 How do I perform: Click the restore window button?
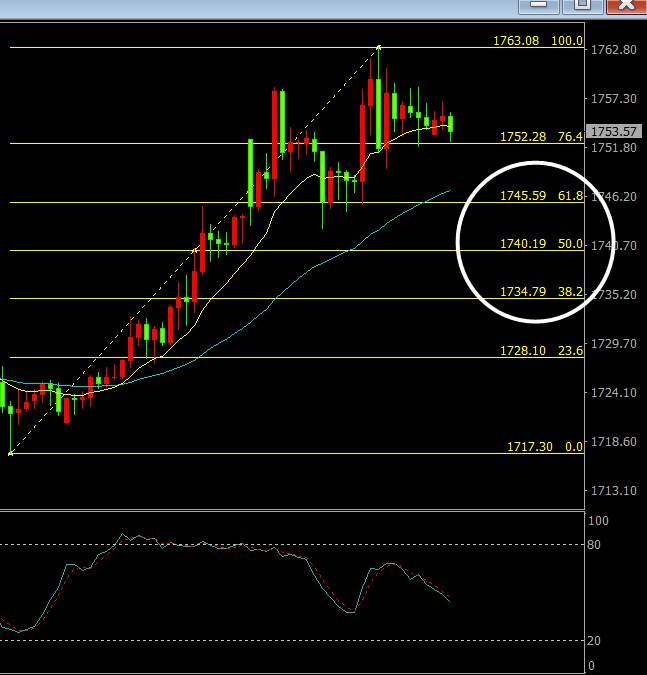(582, 6)
